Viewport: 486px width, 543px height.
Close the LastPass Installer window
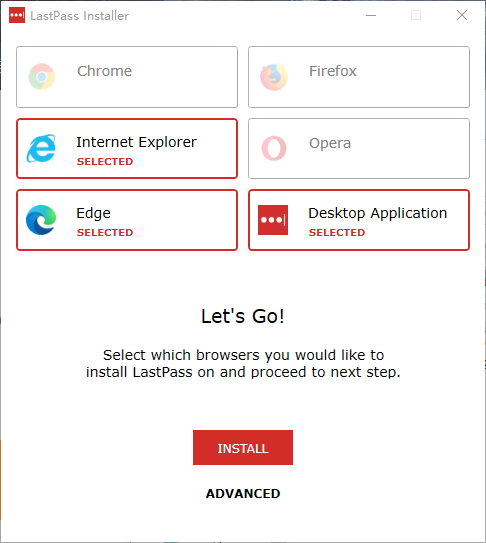(462, 15)
